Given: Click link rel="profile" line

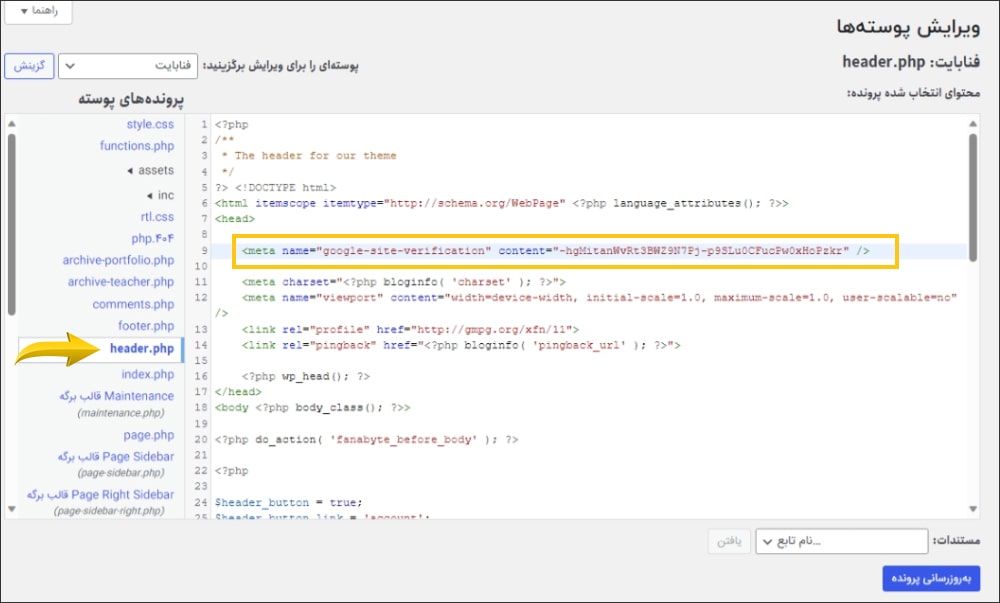Looking at the screenshot, I should [410, 330].
